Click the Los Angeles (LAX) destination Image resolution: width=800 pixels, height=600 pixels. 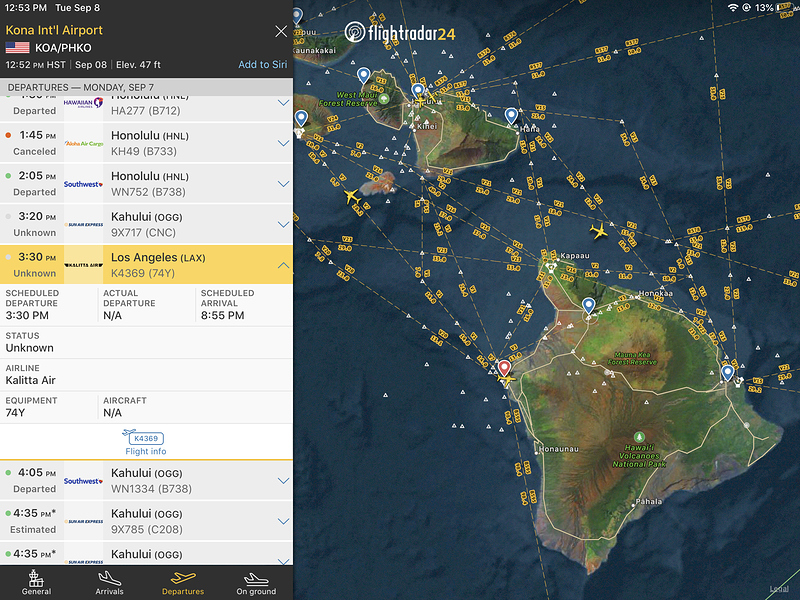(x=158, y=258)
